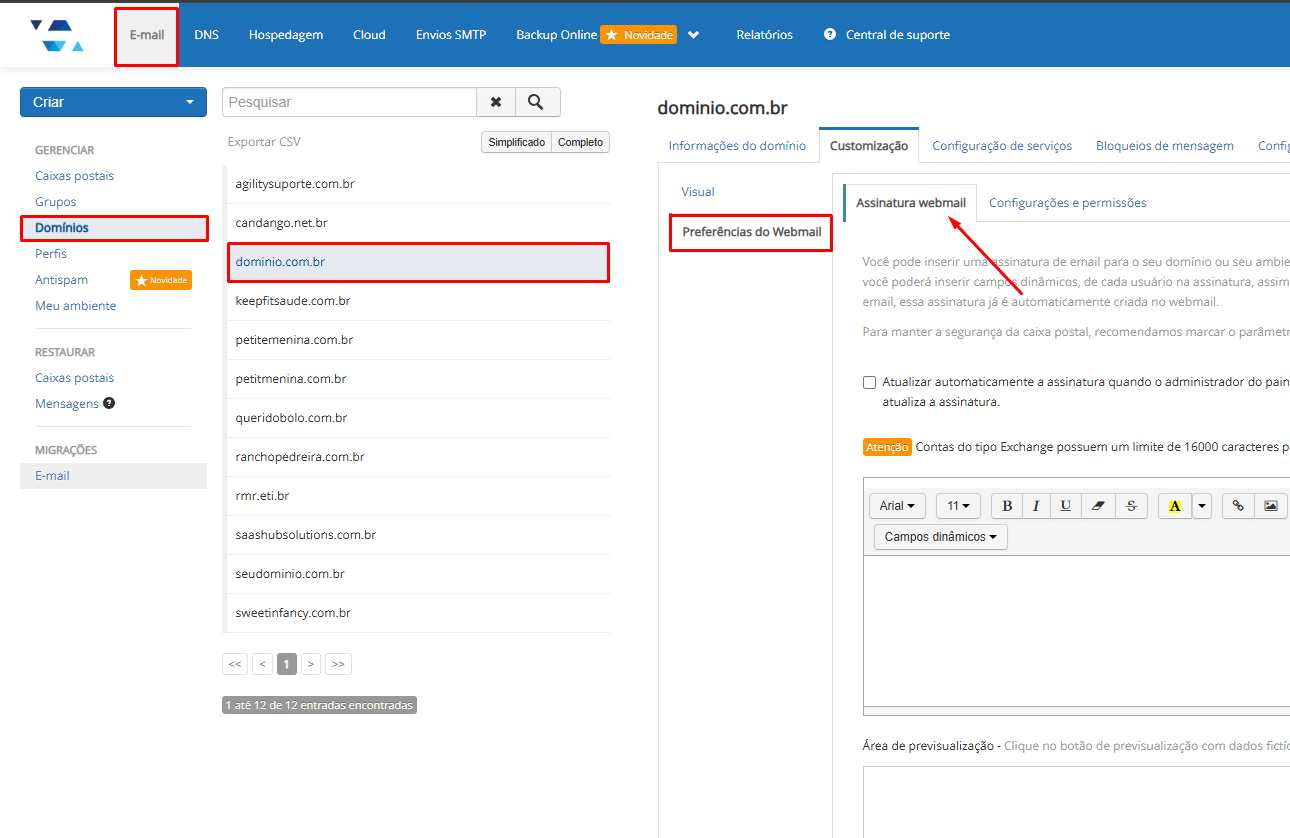Open the Criar dropdown
This screenshot has height=838, width=1290.
pos(113,102)
